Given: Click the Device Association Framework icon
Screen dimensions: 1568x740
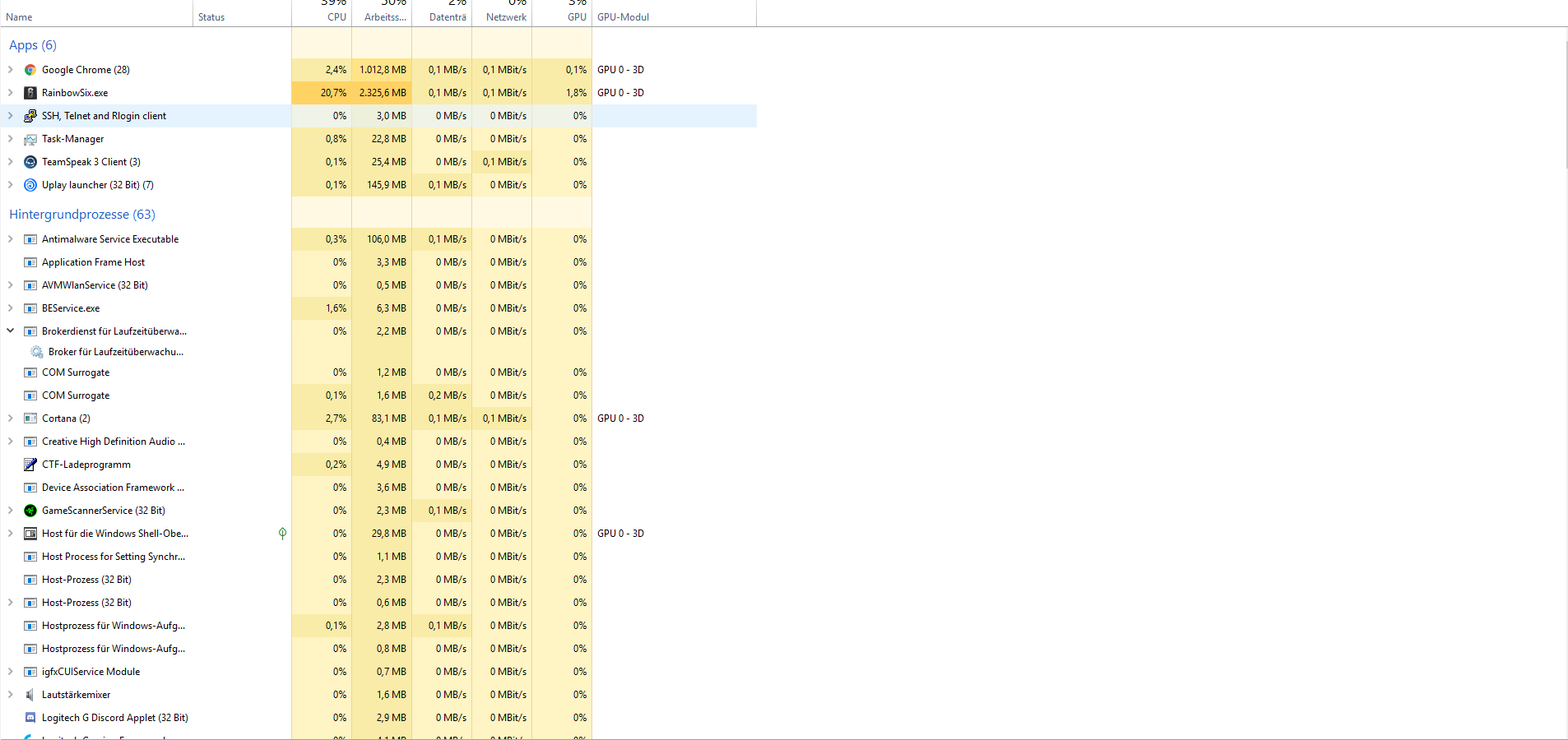Looking at the screenshot, I should 30,488.
